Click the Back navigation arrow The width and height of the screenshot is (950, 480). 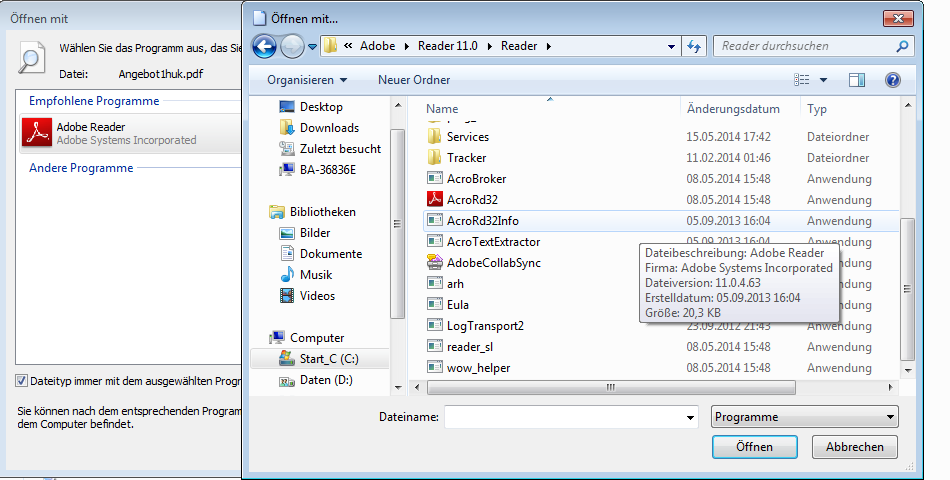coord(264,47)
